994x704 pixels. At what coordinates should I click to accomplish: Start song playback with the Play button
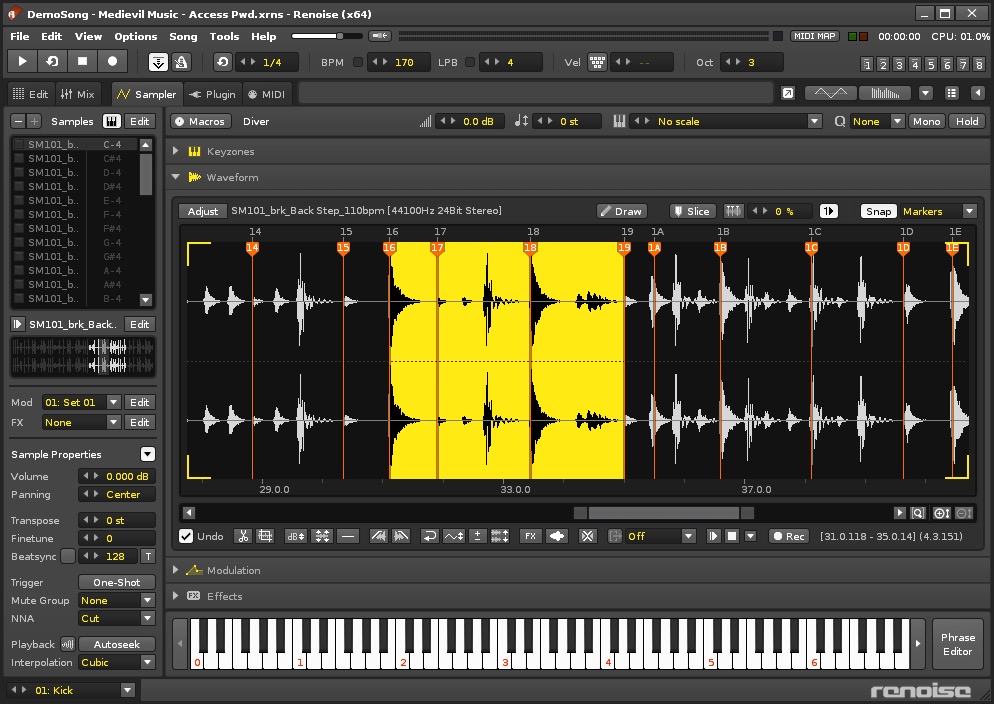[22, 61]
